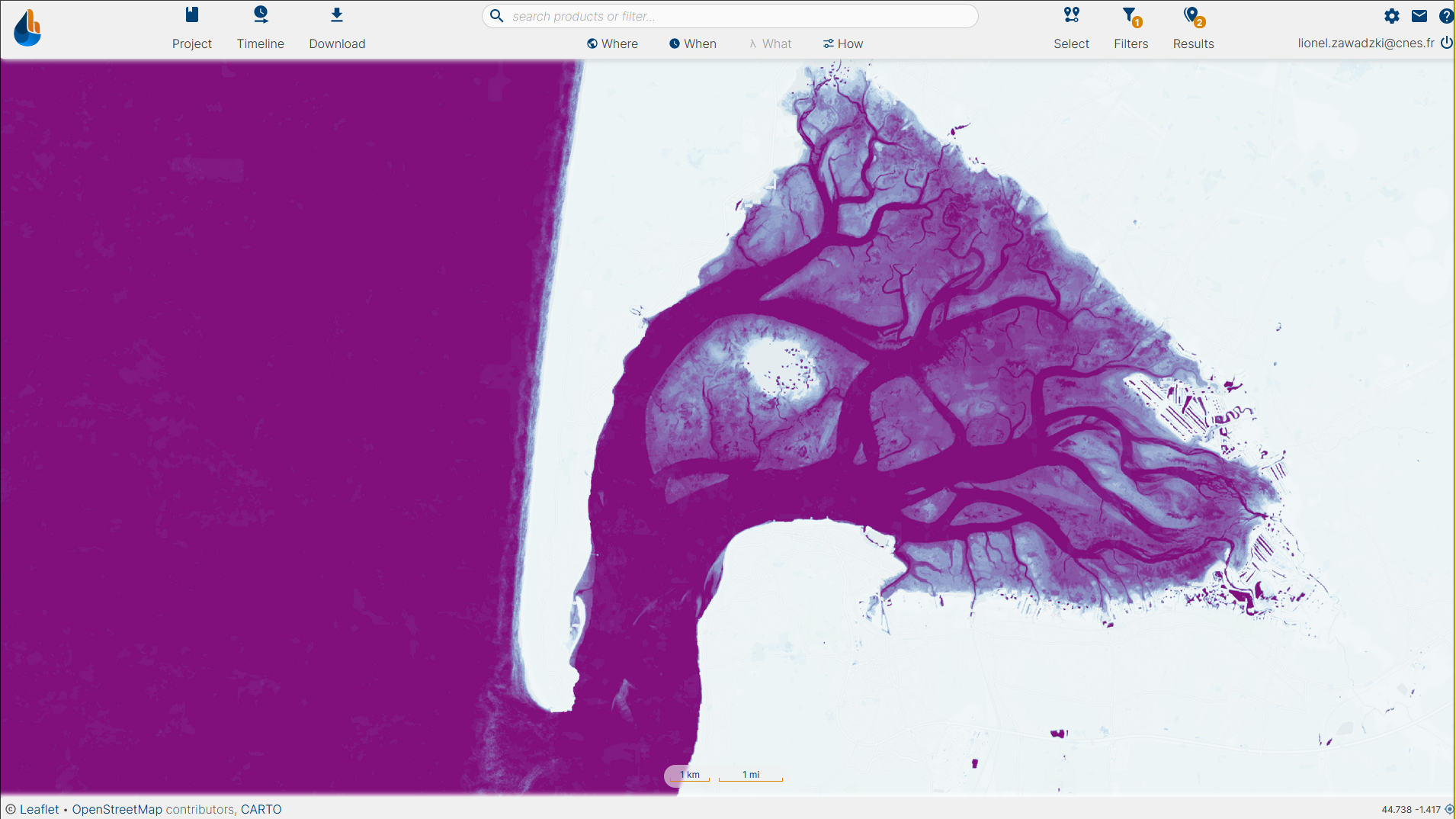This screenshot has width=1456, height=819.
Task: Open the help question mark icon
Action: pos(1446,16)
